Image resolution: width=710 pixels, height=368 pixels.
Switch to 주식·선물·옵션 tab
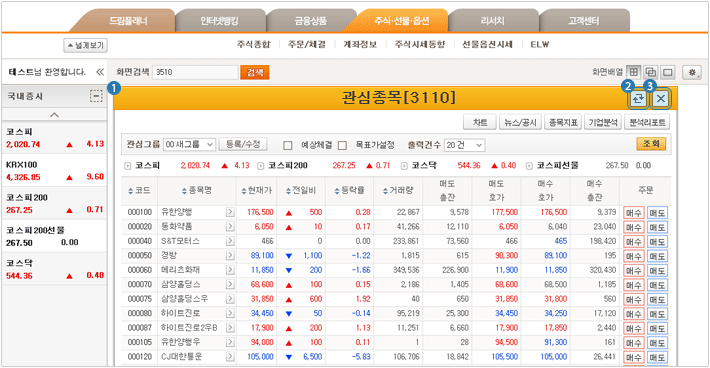pos(401,21)
